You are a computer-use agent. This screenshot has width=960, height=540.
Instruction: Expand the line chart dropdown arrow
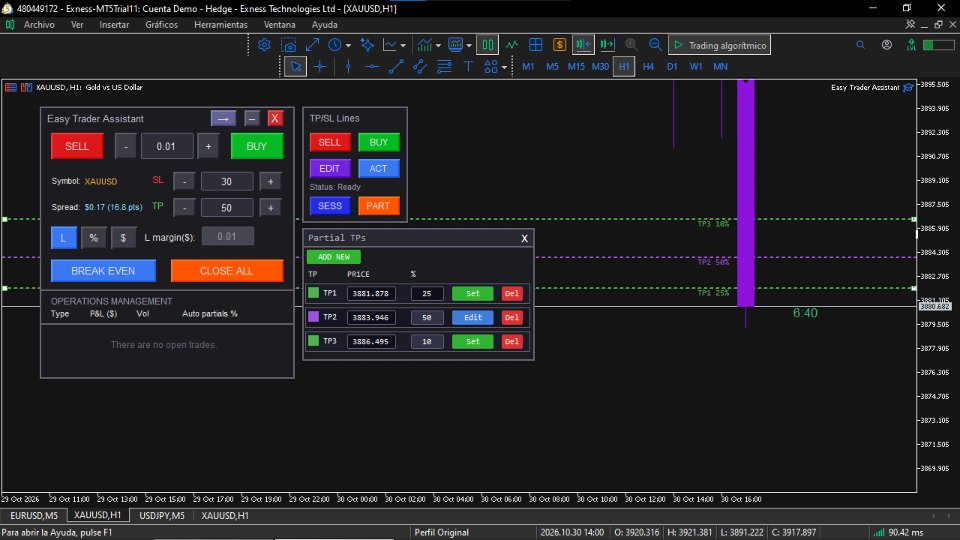pyautogui.click(x=403, y=46)
